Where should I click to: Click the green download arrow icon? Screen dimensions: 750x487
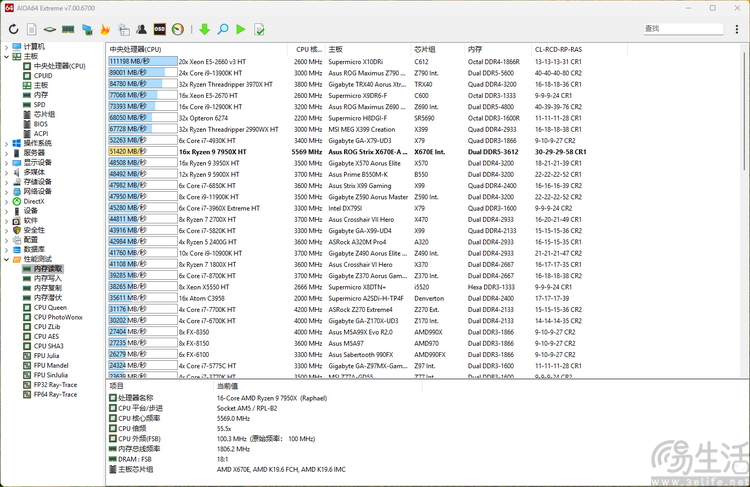point(205,29)
